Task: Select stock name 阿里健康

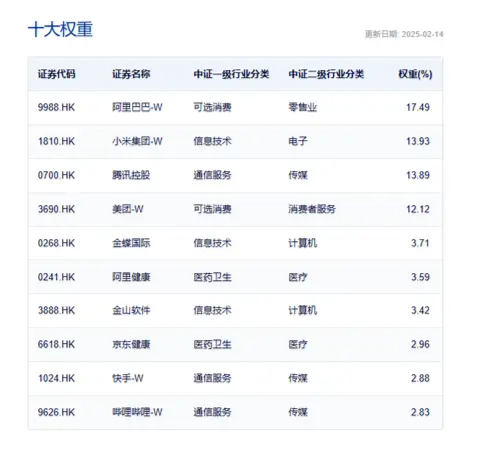Action: pos(131,277)
